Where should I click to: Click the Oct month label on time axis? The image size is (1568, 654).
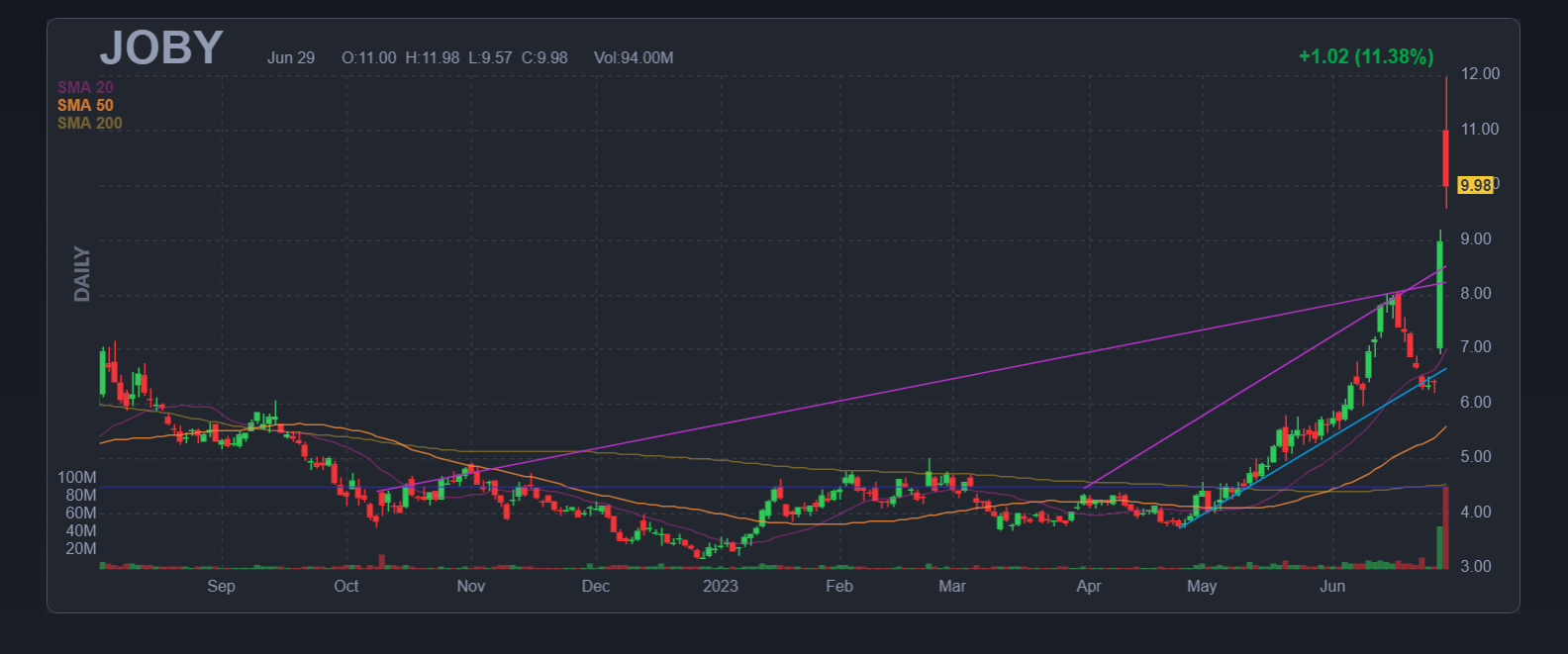pyautogui.click(x=346, y=586)
